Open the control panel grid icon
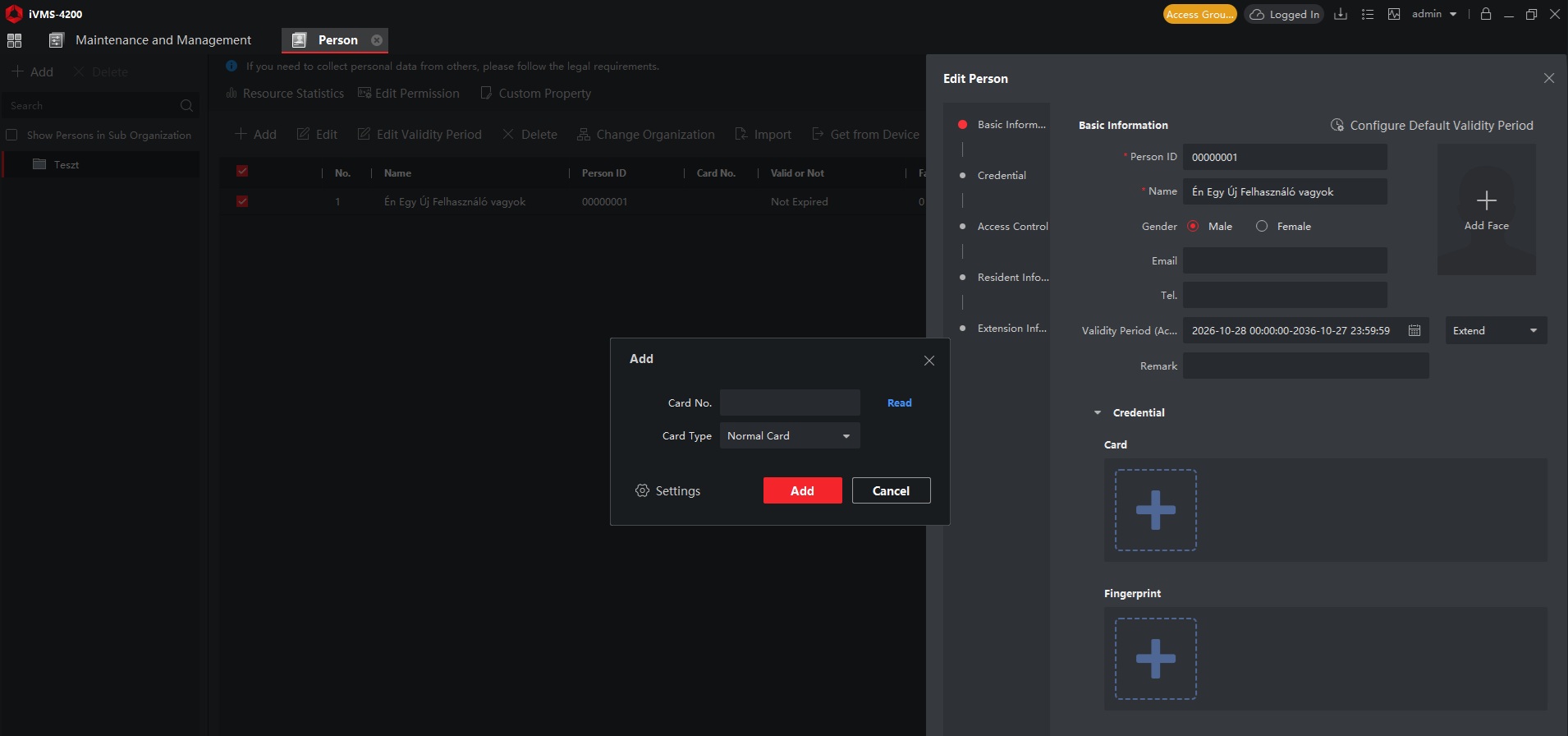1568x736 pixels. (x=14, y=40)
